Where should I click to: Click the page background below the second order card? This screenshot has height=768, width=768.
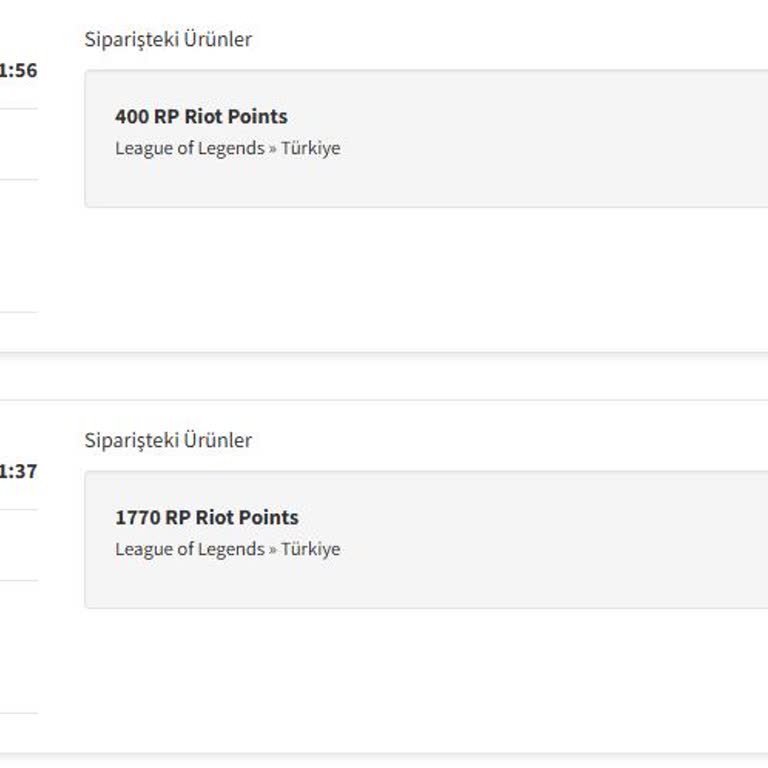click(400, 762)
